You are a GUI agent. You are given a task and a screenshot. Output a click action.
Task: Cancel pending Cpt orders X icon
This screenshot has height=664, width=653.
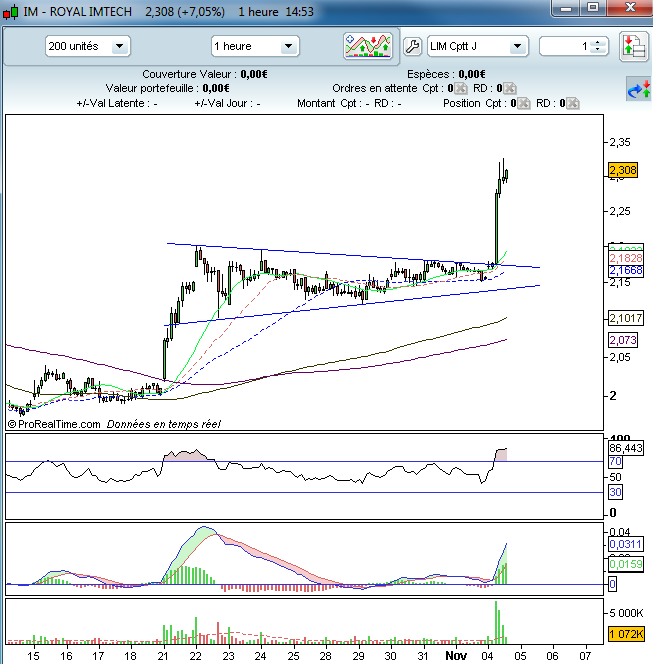click(x=461, y=88)
